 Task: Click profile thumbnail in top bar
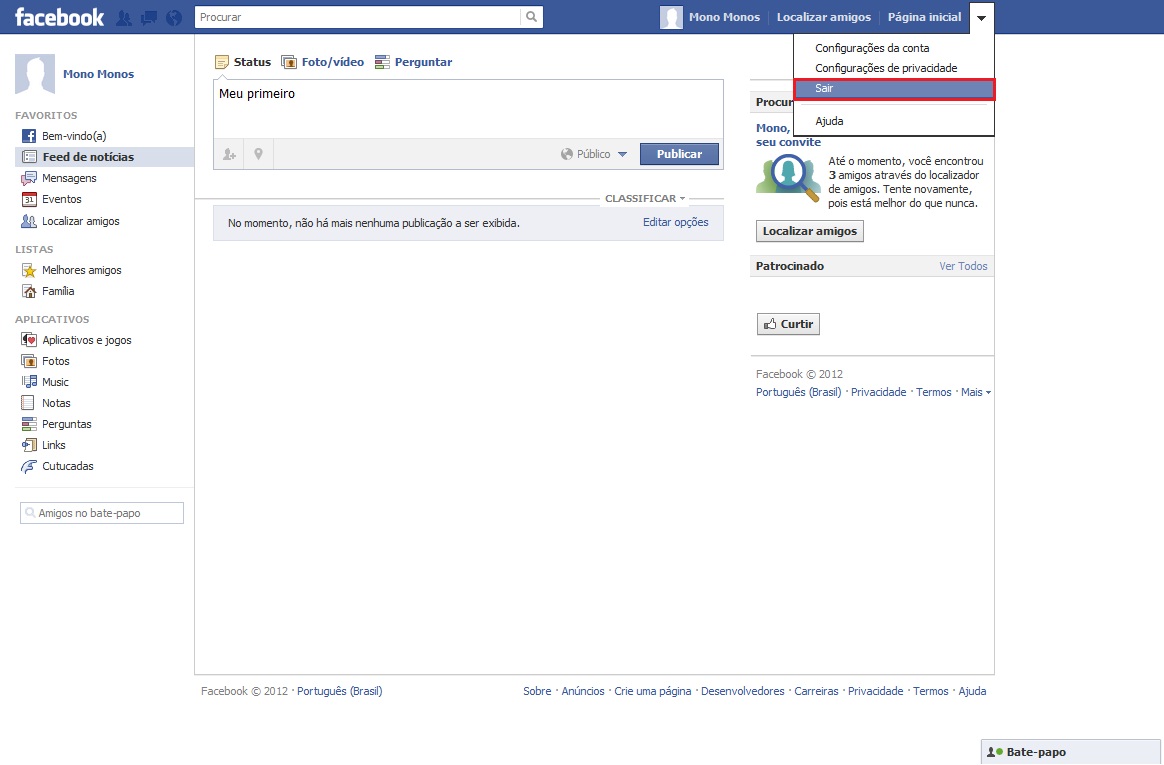671,17
